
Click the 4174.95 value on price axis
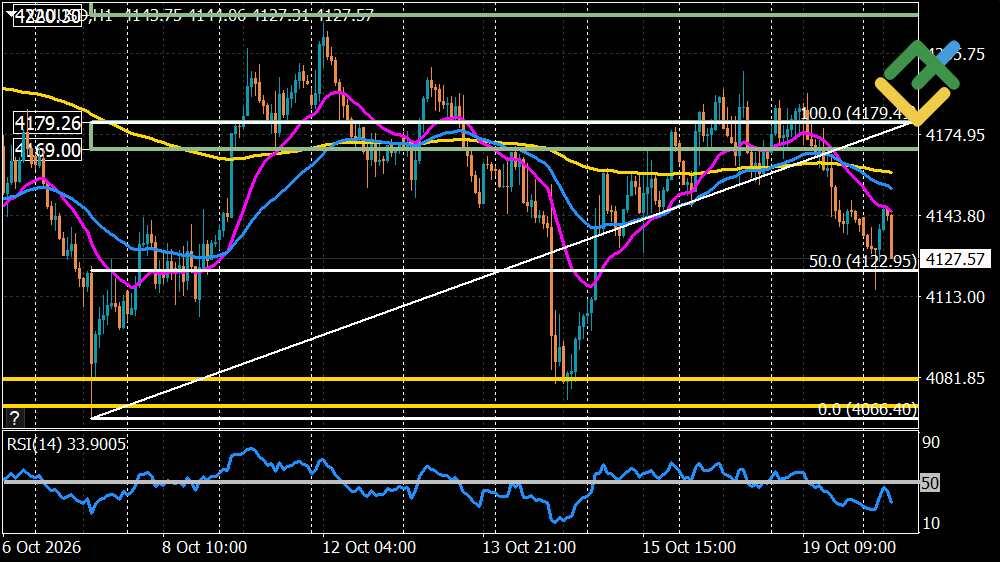click(955, 135)
